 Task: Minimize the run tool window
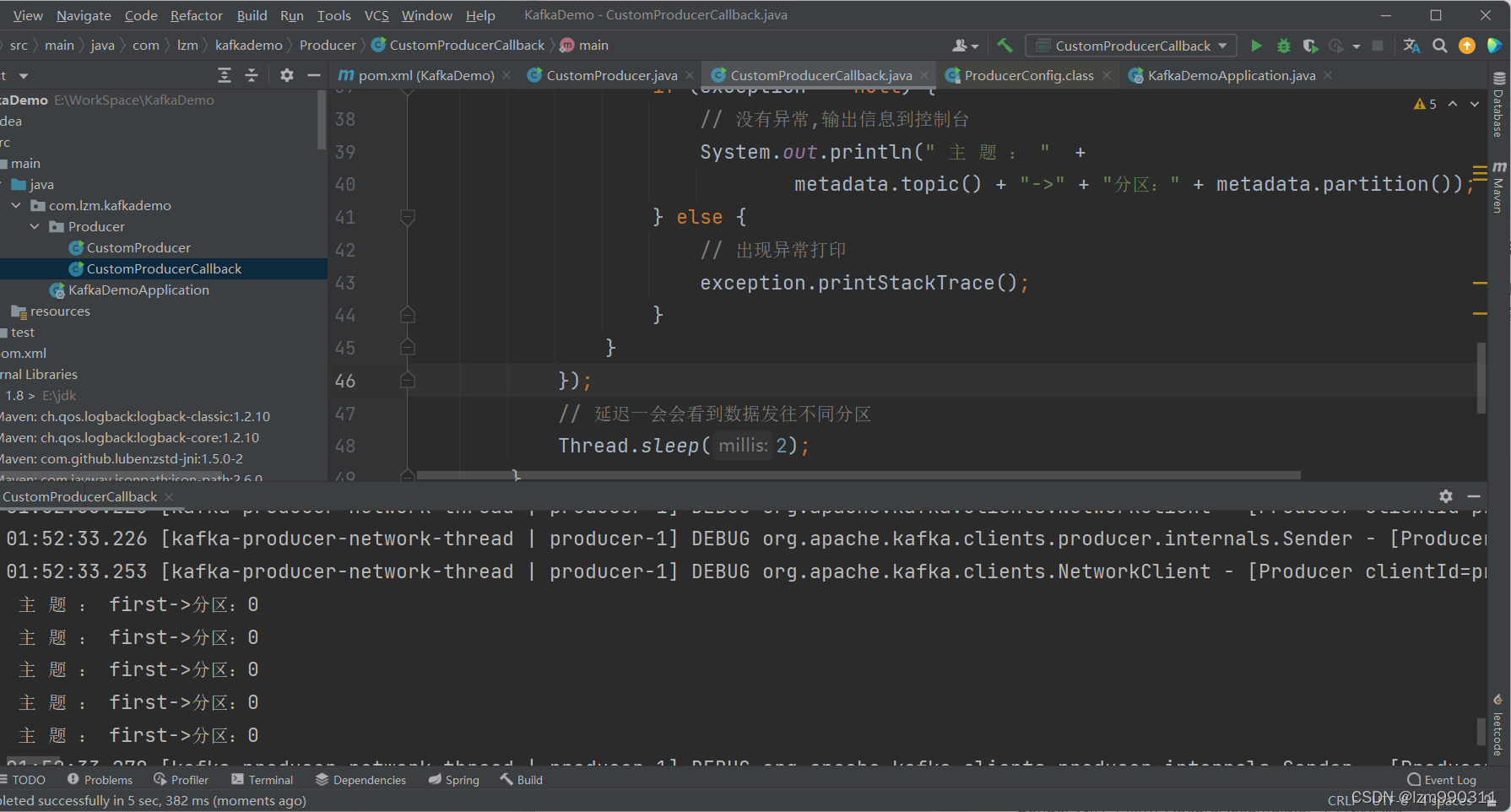point(1474,496)
